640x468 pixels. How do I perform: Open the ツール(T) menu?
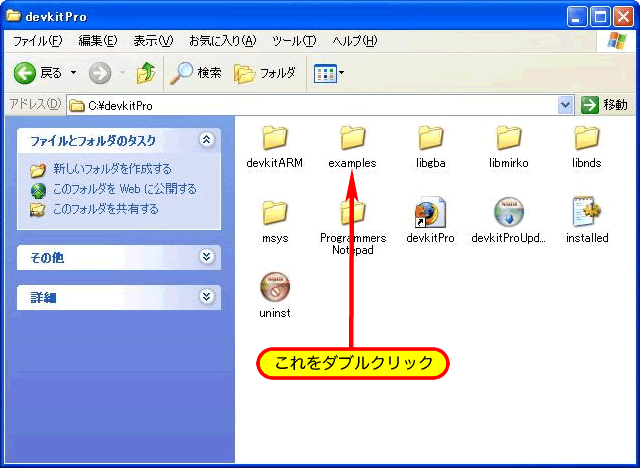[x=294, y=41]
